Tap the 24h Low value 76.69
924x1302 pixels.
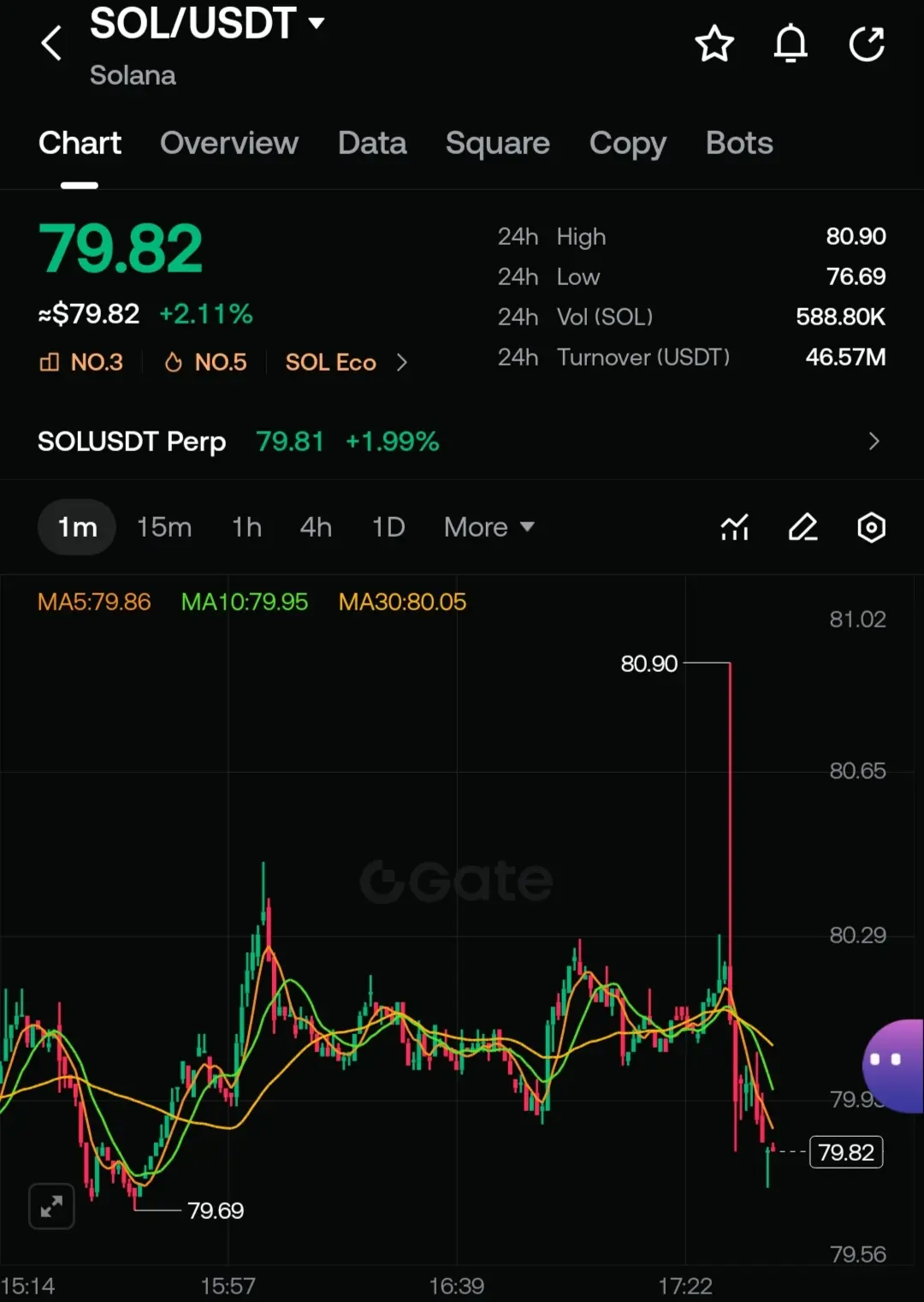pyautogui.click(x=856, y=276)
